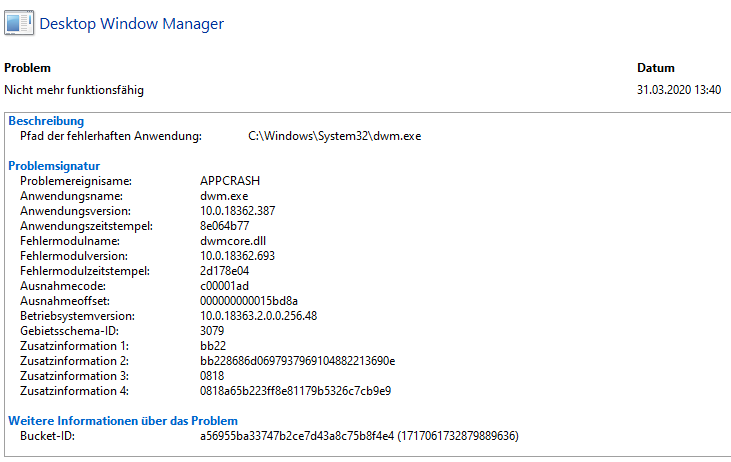This screenshot has width=731, height=462.
Task: Select module name dwmcore.dll
Action: tap(233, 241)
